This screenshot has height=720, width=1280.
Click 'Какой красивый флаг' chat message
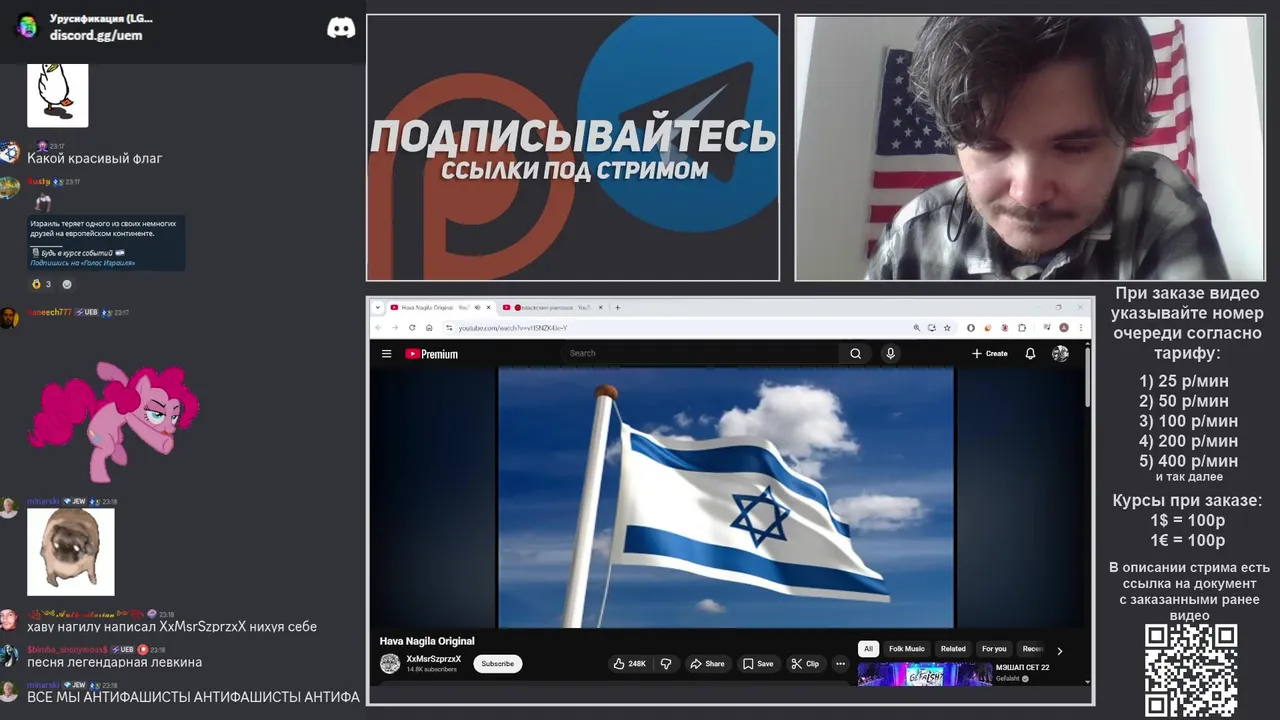tap(94, 158)
